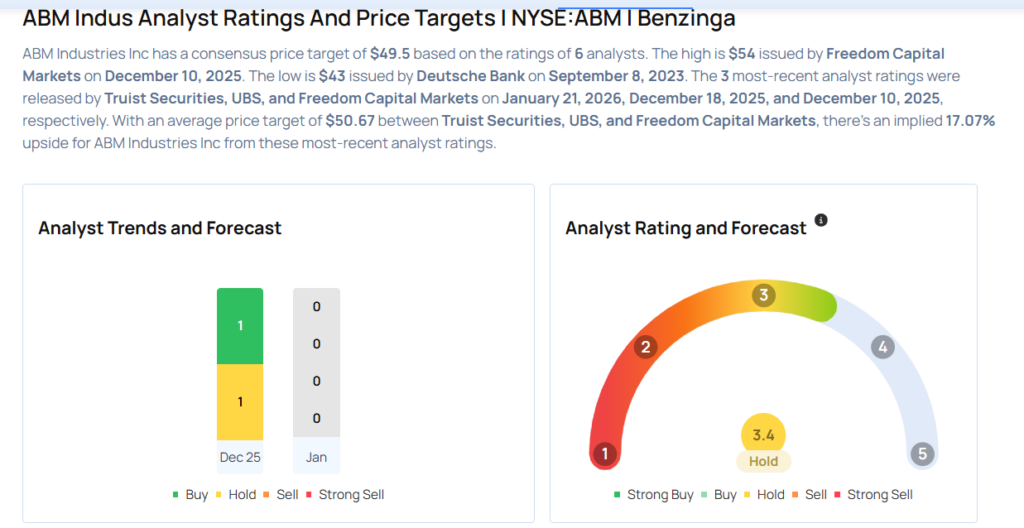Screen dimensions: 1024x528
Task: Toggle the Strong Buy legend under the gauge
Action: (x=656, y=494)
